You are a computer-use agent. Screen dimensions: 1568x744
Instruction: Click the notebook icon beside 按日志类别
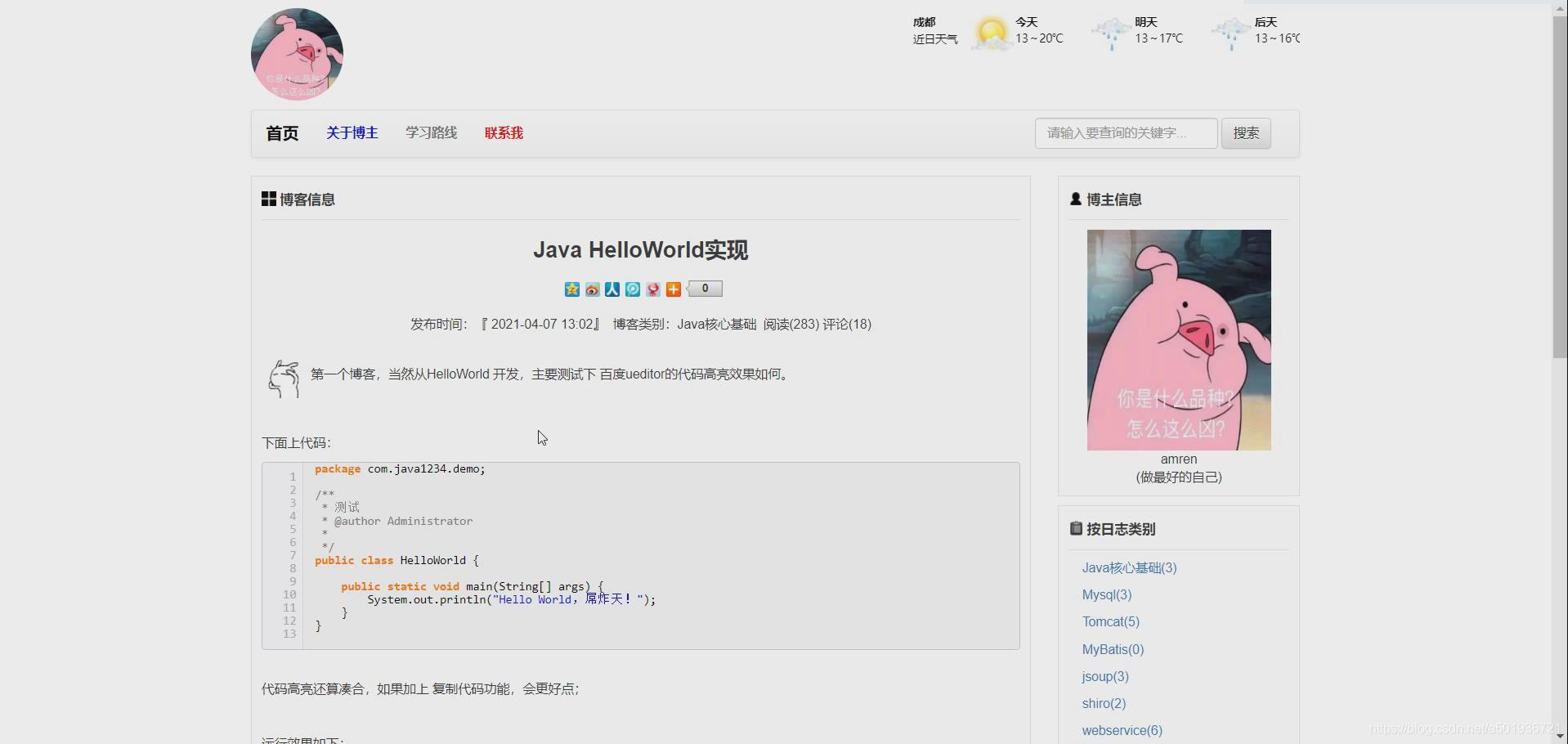click(1075, 528)
